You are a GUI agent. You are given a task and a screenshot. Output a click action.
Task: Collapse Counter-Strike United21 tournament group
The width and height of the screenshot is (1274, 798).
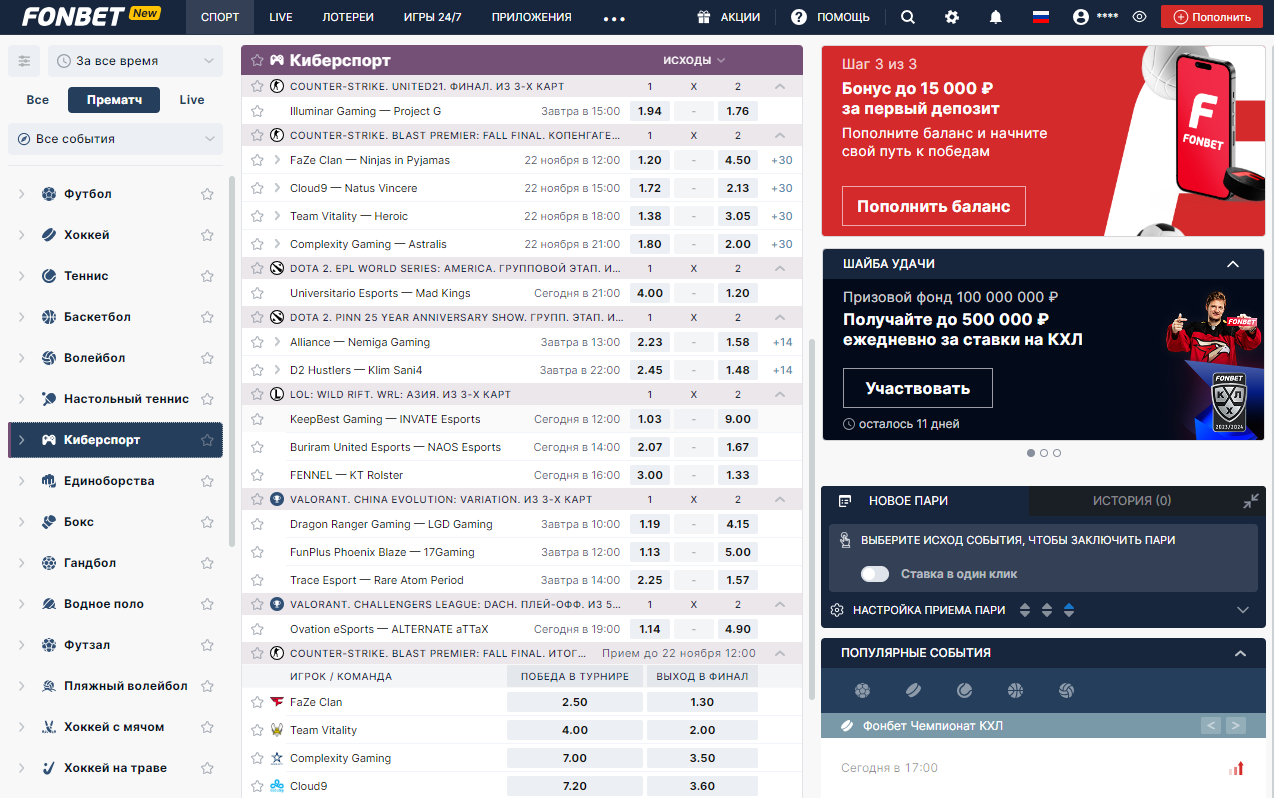pyautogui.click(x=780, y=86)
